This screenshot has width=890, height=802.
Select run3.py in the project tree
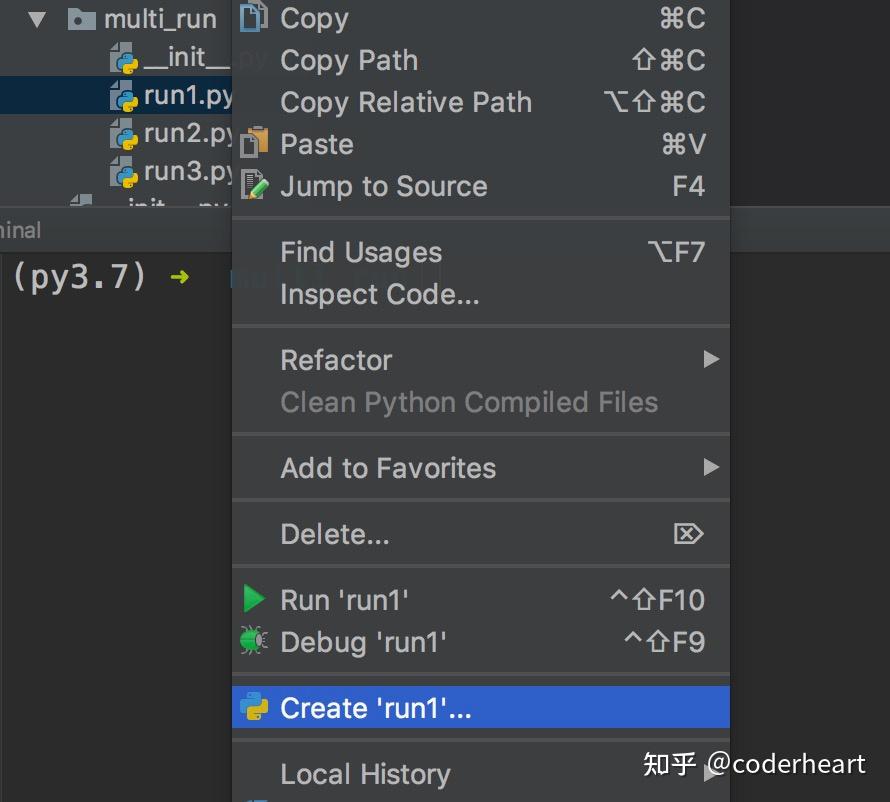tap(187, 171)
